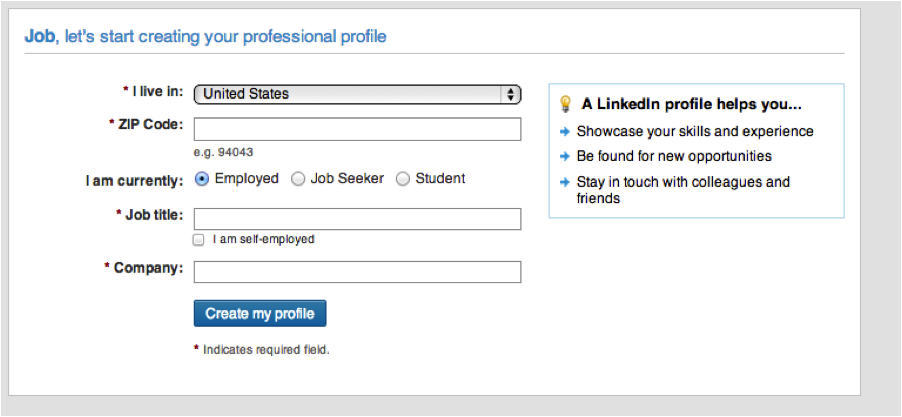Click the Company field label
This screenshot has width=902, height=417.
(148, 268)
